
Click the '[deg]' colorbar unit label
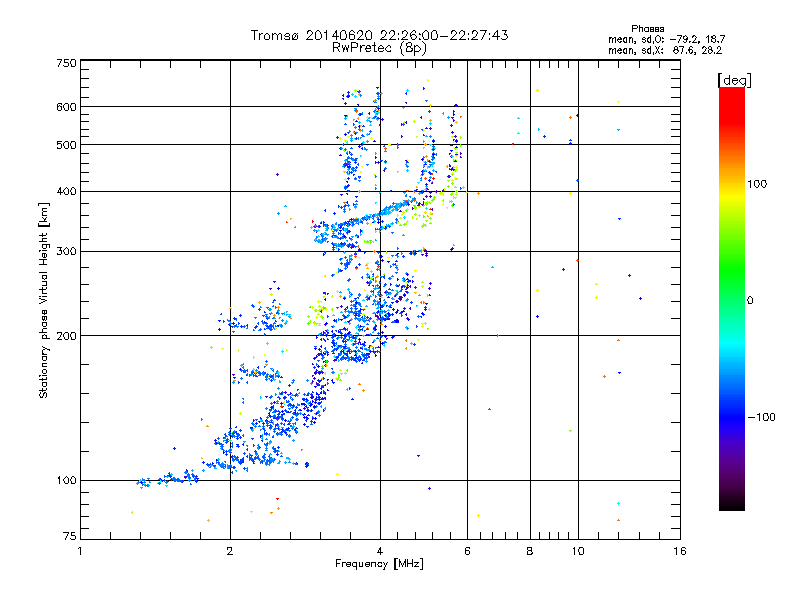click(x=734, y=80)
